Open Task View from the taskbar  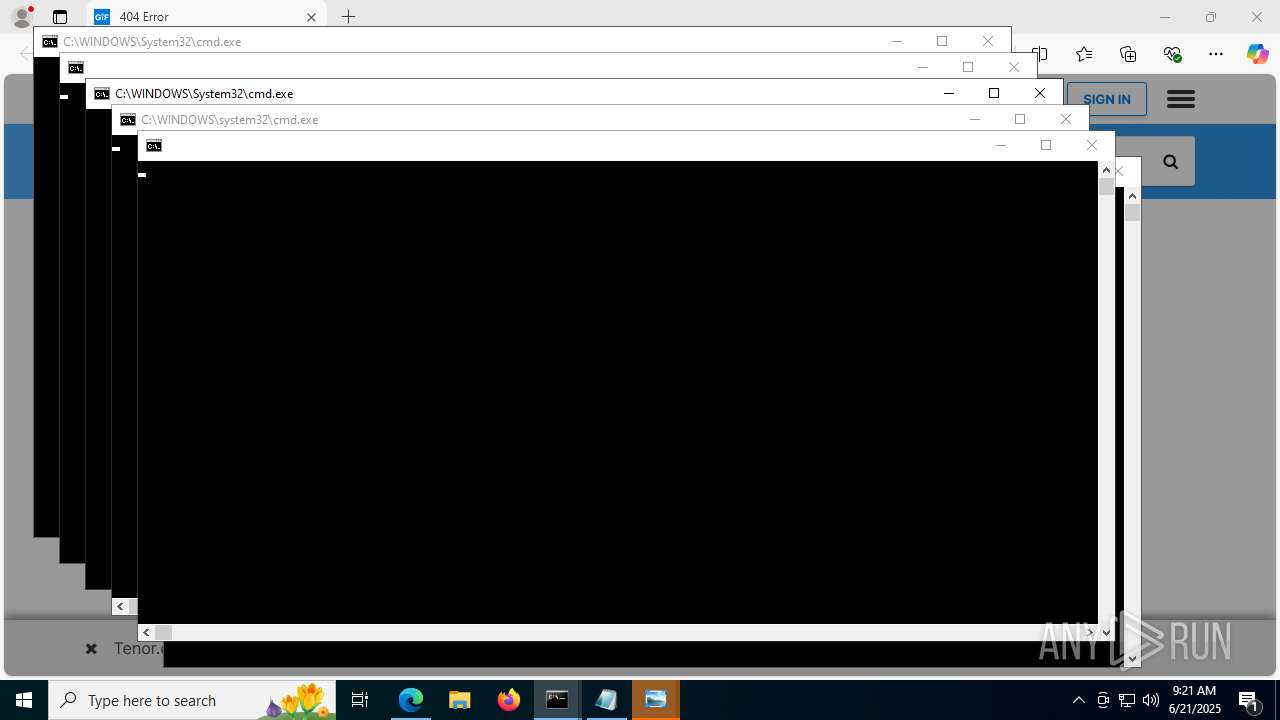click(x=360, y=700)
